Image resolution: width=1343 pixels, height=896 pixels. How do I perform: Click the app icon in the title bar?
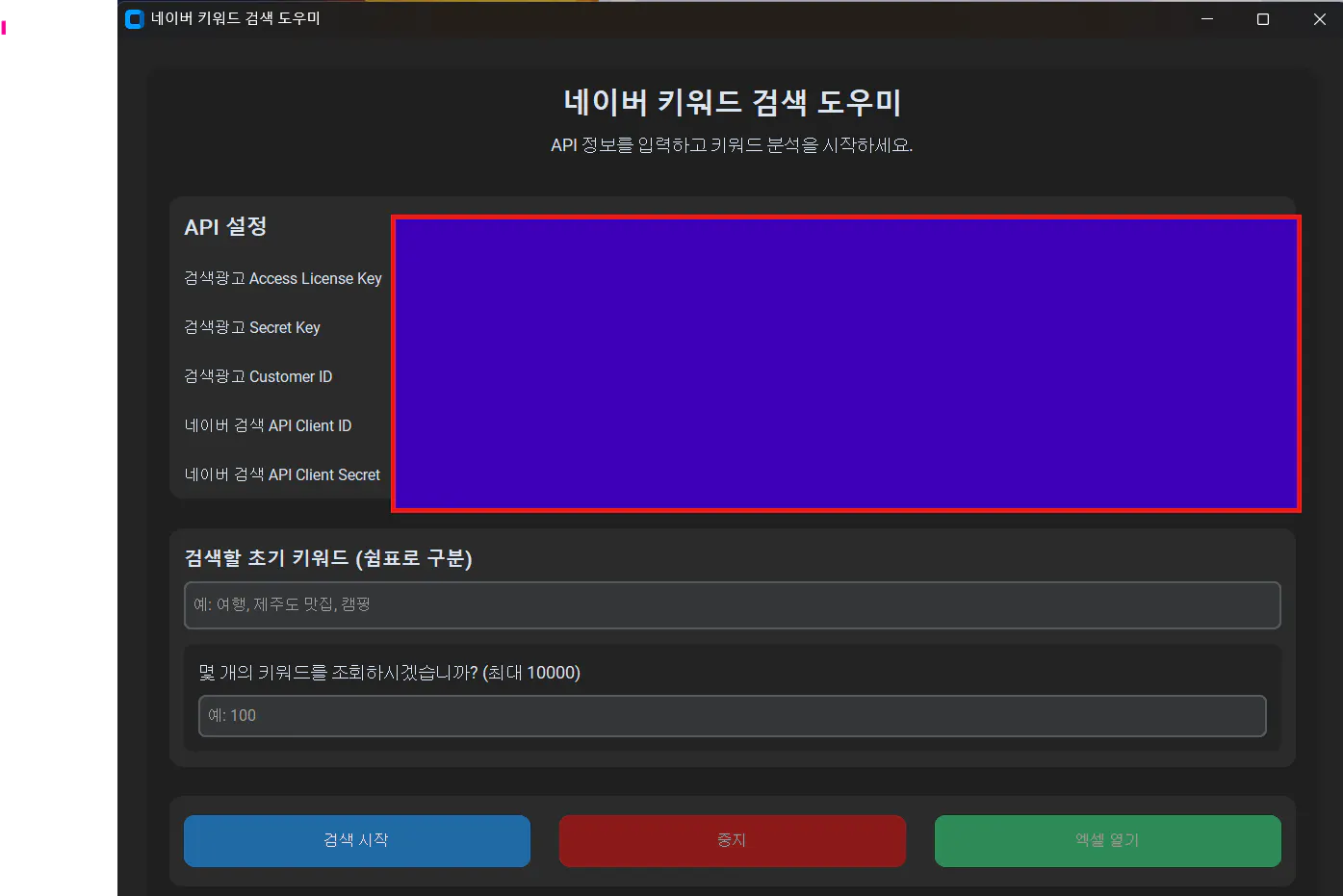point(134,18)
